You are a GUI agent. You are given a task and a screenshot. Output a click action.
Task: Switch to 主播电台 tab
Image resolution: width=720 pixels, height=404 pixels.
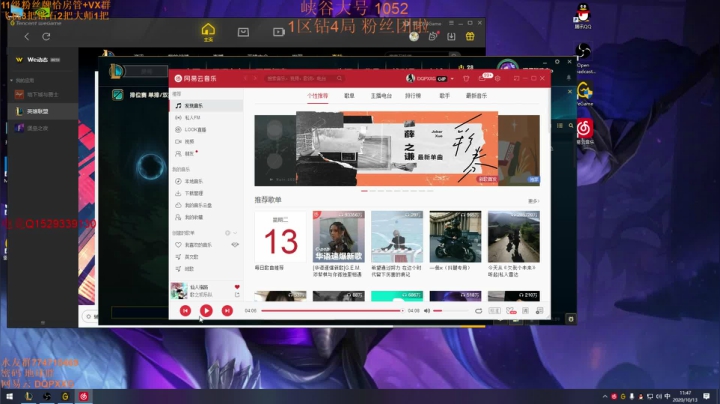381,96
